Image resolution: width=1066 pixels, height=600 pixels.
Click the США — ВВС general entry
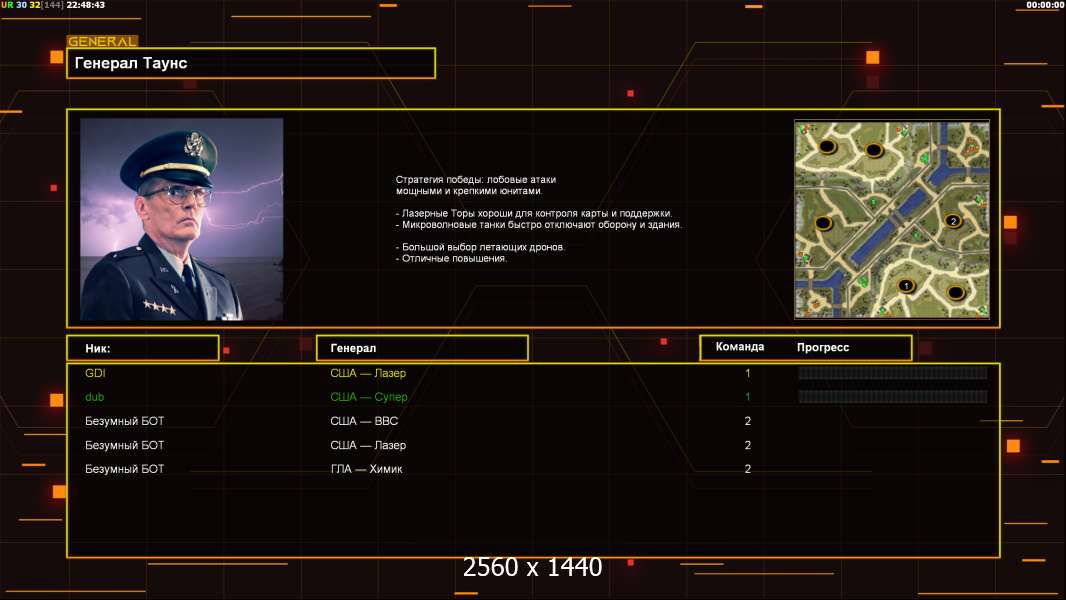coord(364,421)
